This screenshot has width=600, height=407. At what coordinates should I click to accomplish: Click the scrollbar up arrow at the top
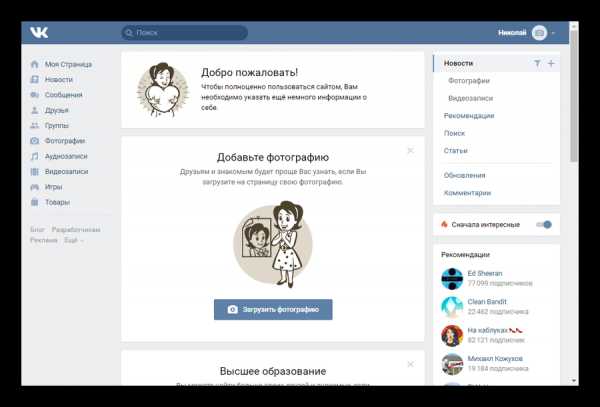pos(573,26)
